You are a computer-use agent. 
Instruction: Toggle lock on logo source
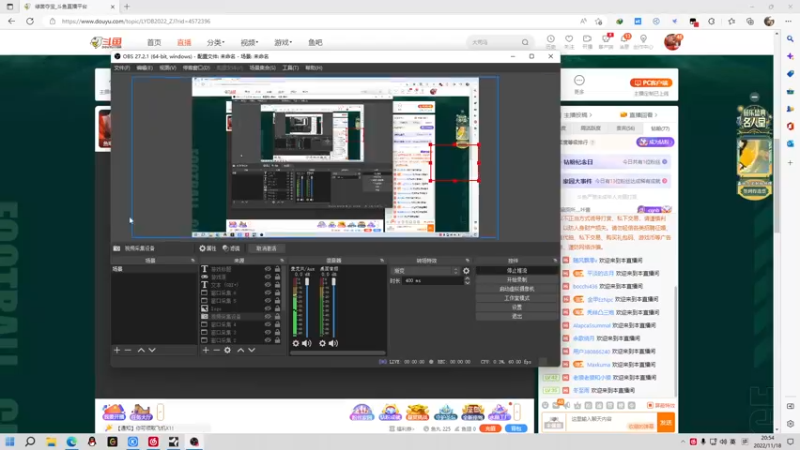click(x=278, y=309)
